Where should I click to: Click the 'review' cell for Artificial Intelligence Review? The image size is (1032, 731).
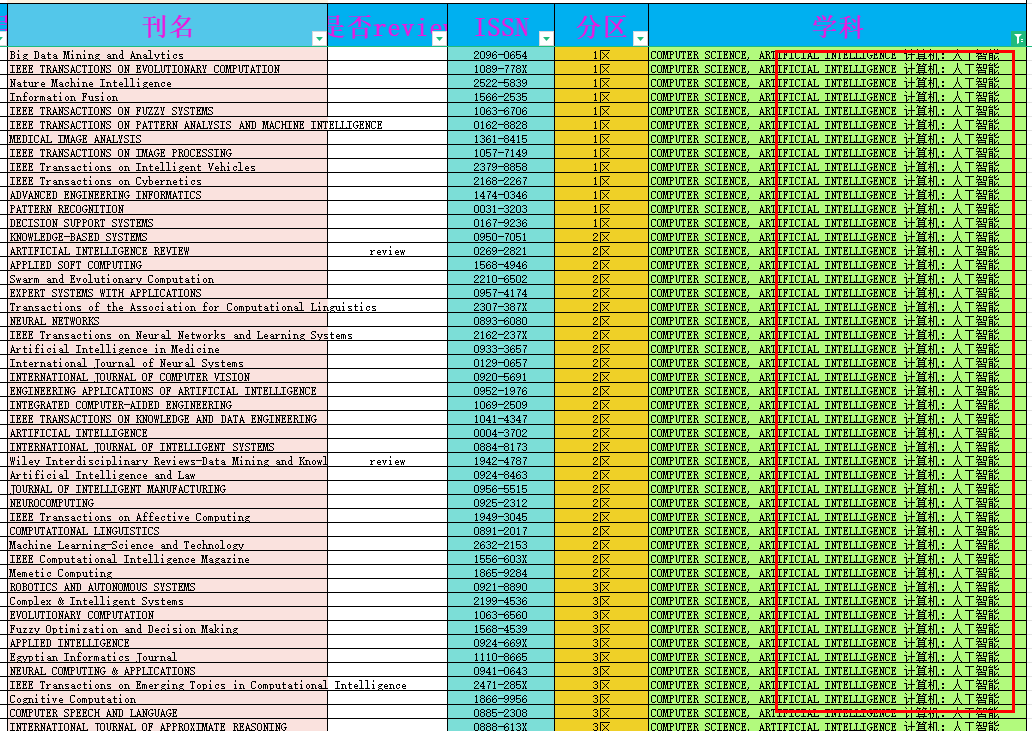[x=388, y=251]
